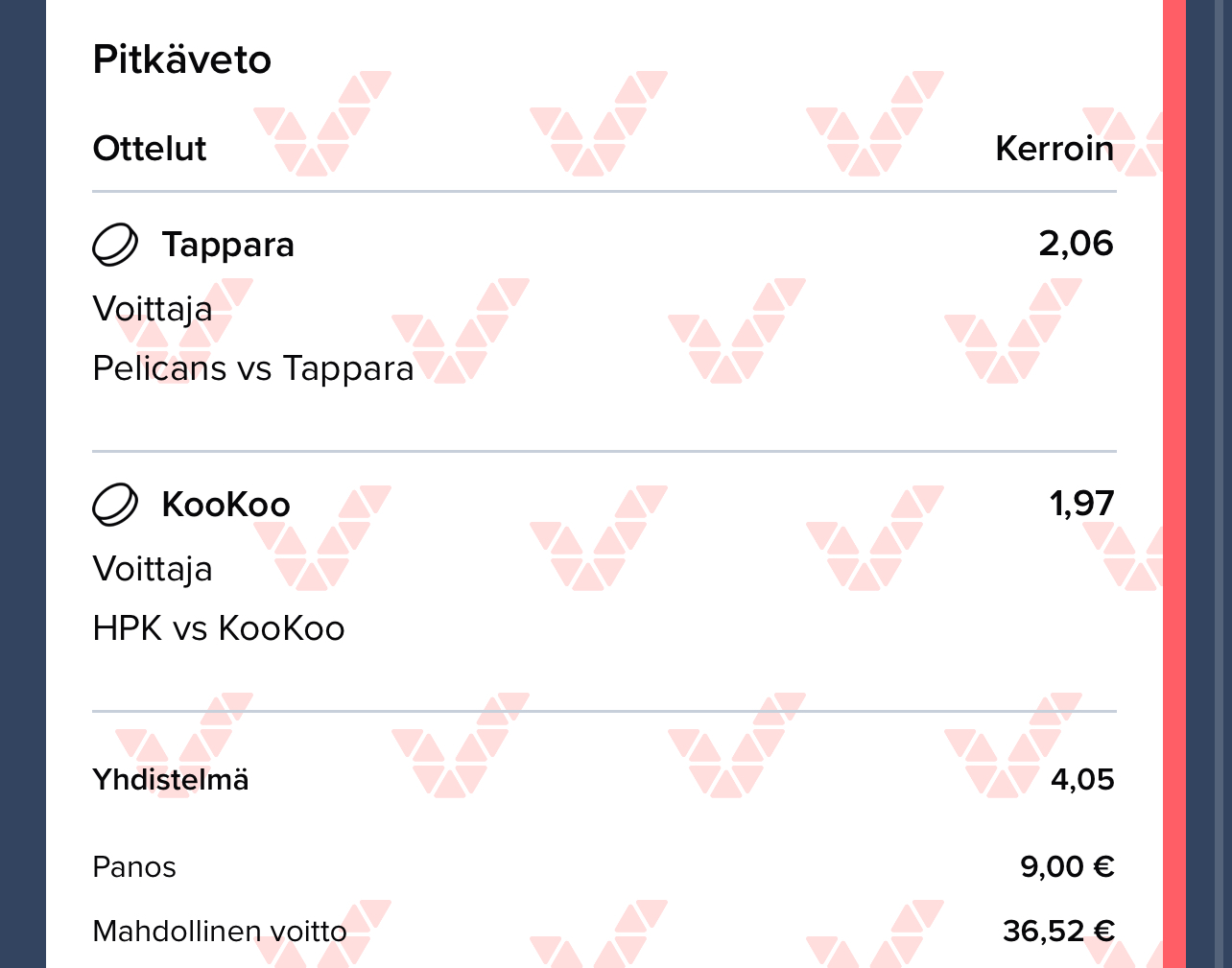Click the combined odds 4,05
This screenshot has height=968, width=1232.
point(1082,779)
